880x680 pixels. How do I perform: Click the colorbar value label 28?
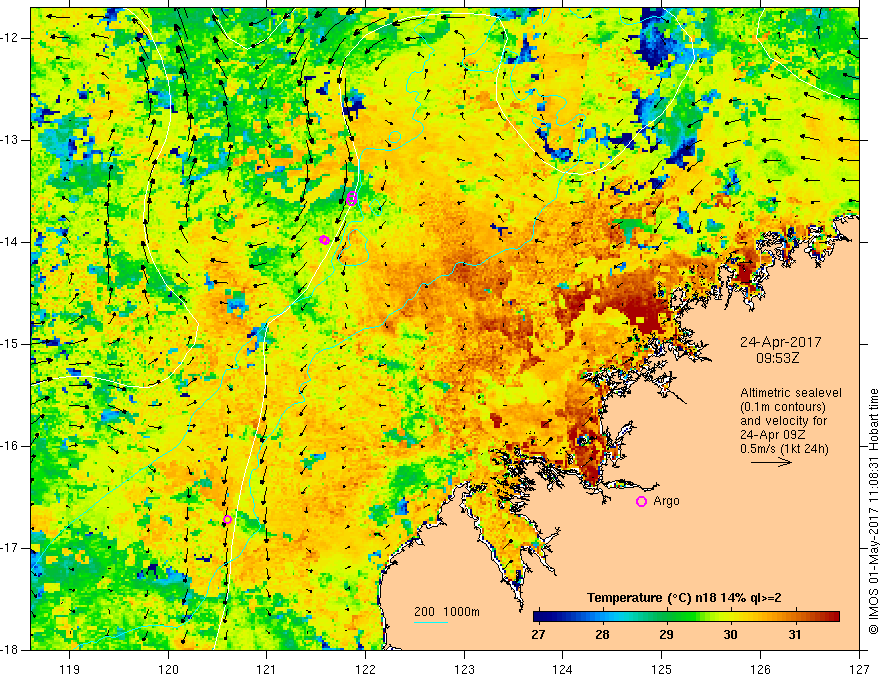click(602, 635)
